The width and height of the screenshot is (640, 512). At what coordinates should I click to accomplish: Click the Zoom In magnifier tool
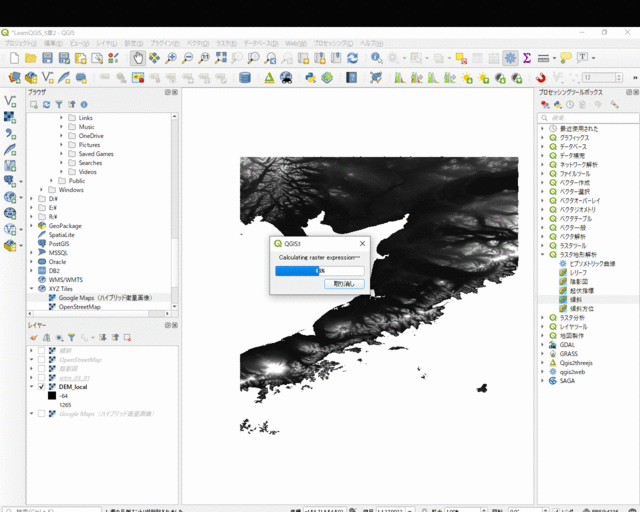point(171,58)
